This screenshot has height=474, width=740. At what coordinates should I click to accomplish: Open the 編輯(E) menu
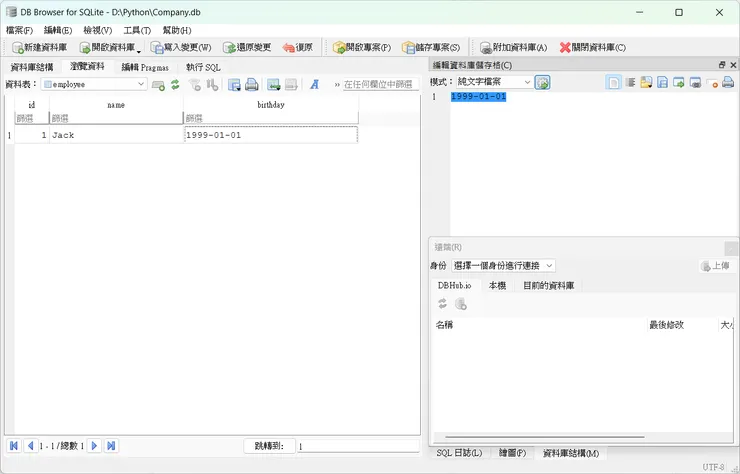coord(58,30)
